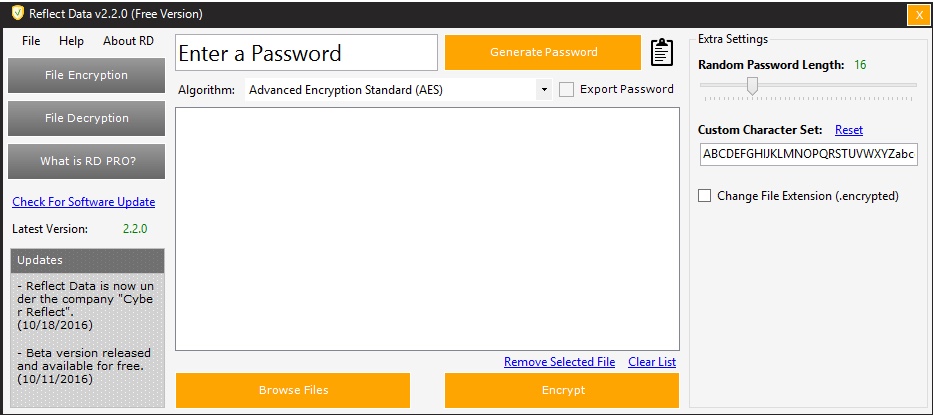Enable the Export Password checkbox
Viewport: 933px width, 415px height.
point(567,89)
